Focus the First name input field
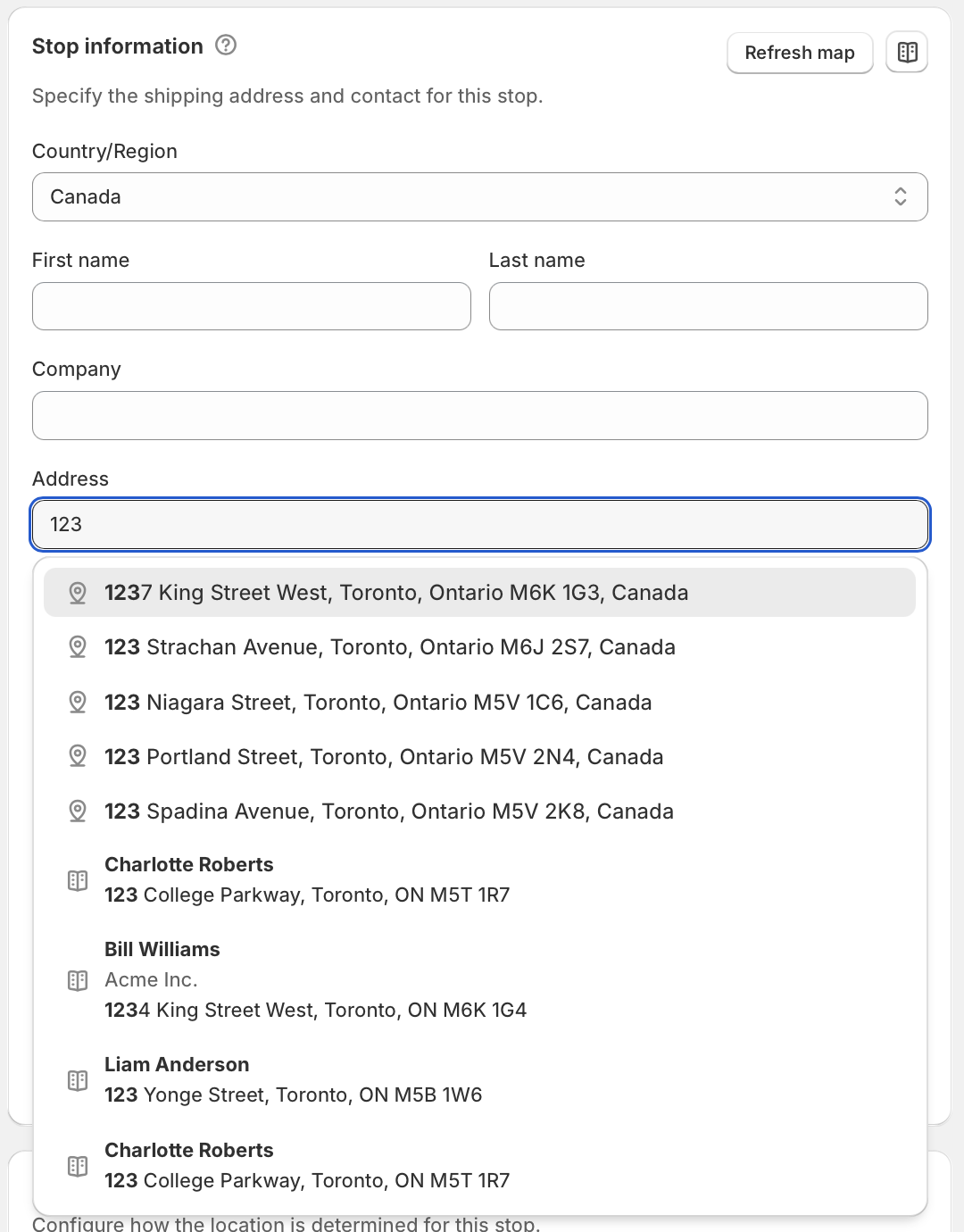 (x=252, y=306)
